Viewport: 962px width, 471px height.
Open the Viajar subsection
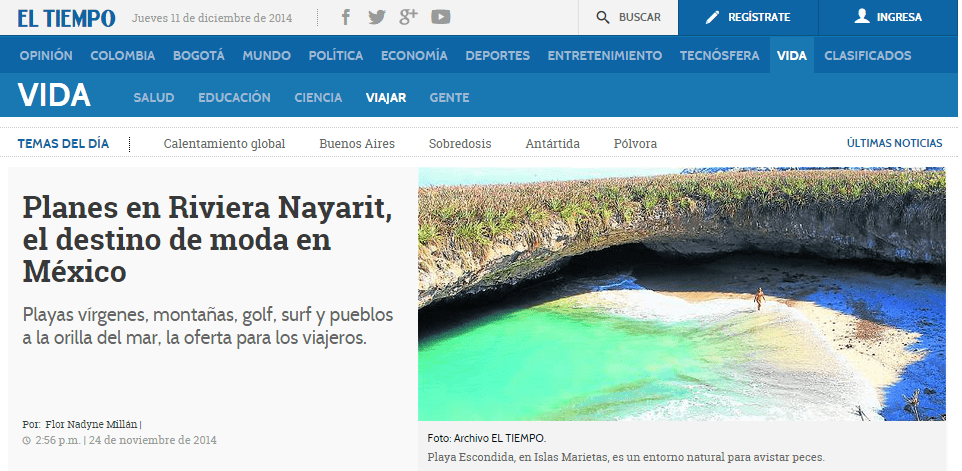(x=386, y=98)
